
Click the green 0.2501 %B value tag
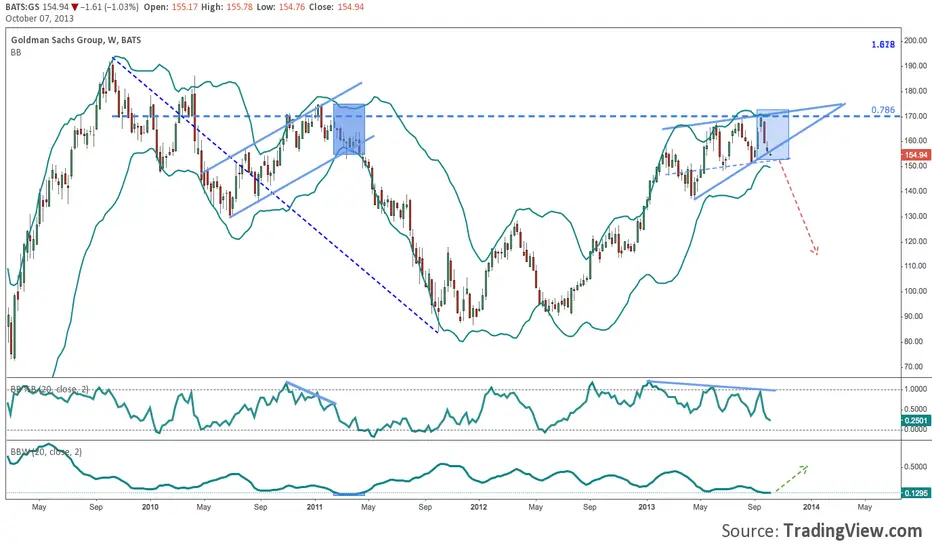coord(916,420)
